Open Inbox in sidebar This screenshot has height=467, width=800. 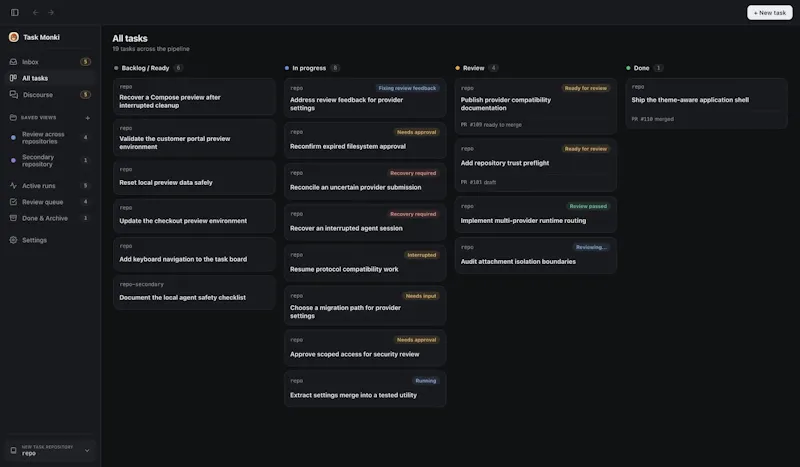pyautogui.click(x=50, y=62)
